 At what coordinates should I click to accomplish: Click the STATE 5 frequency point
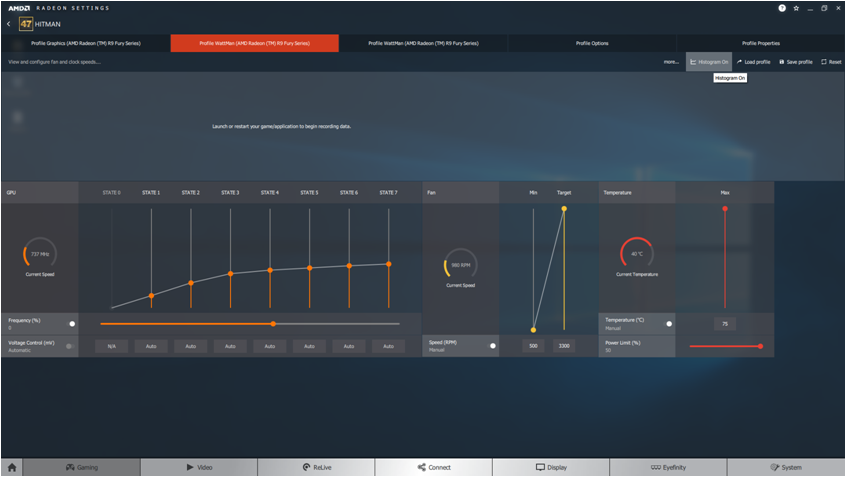click(x=310, y=268)
